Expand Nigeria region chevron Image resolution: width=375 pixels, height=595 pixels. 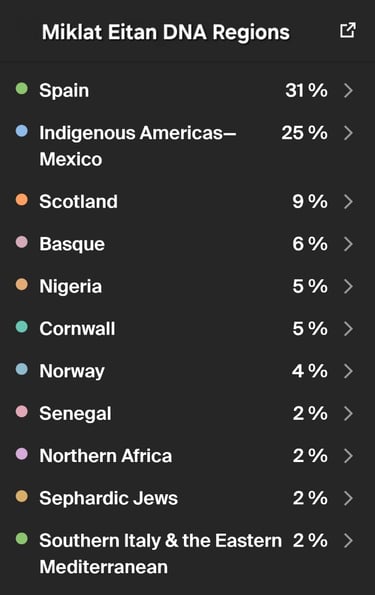click(348, 286)
